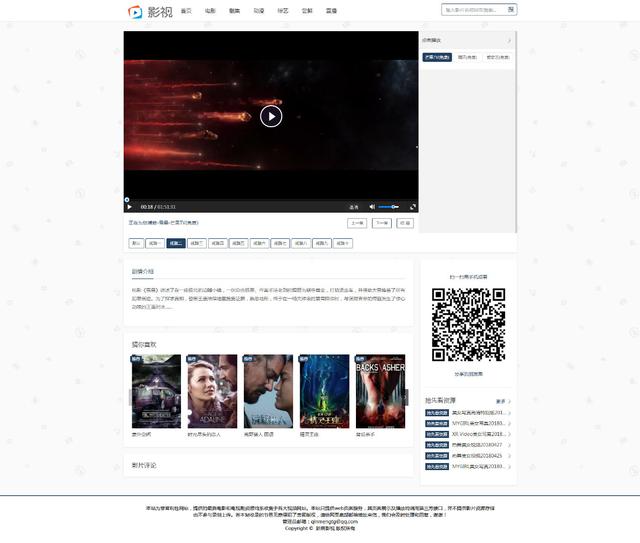Click the qinmengqg@qq.com email in the footer
Viewport: 640px width, 543px height.
point(334,521)
